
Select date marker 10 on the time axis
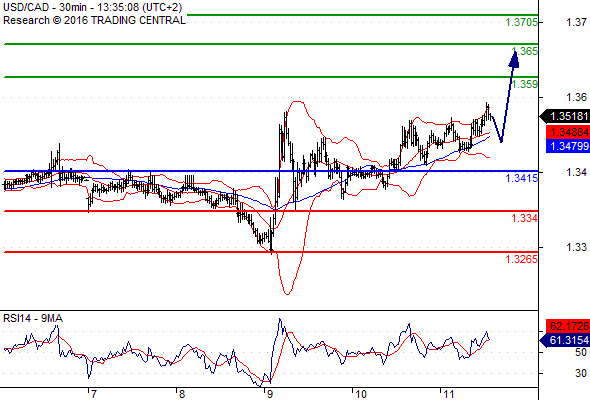[360, 394]
